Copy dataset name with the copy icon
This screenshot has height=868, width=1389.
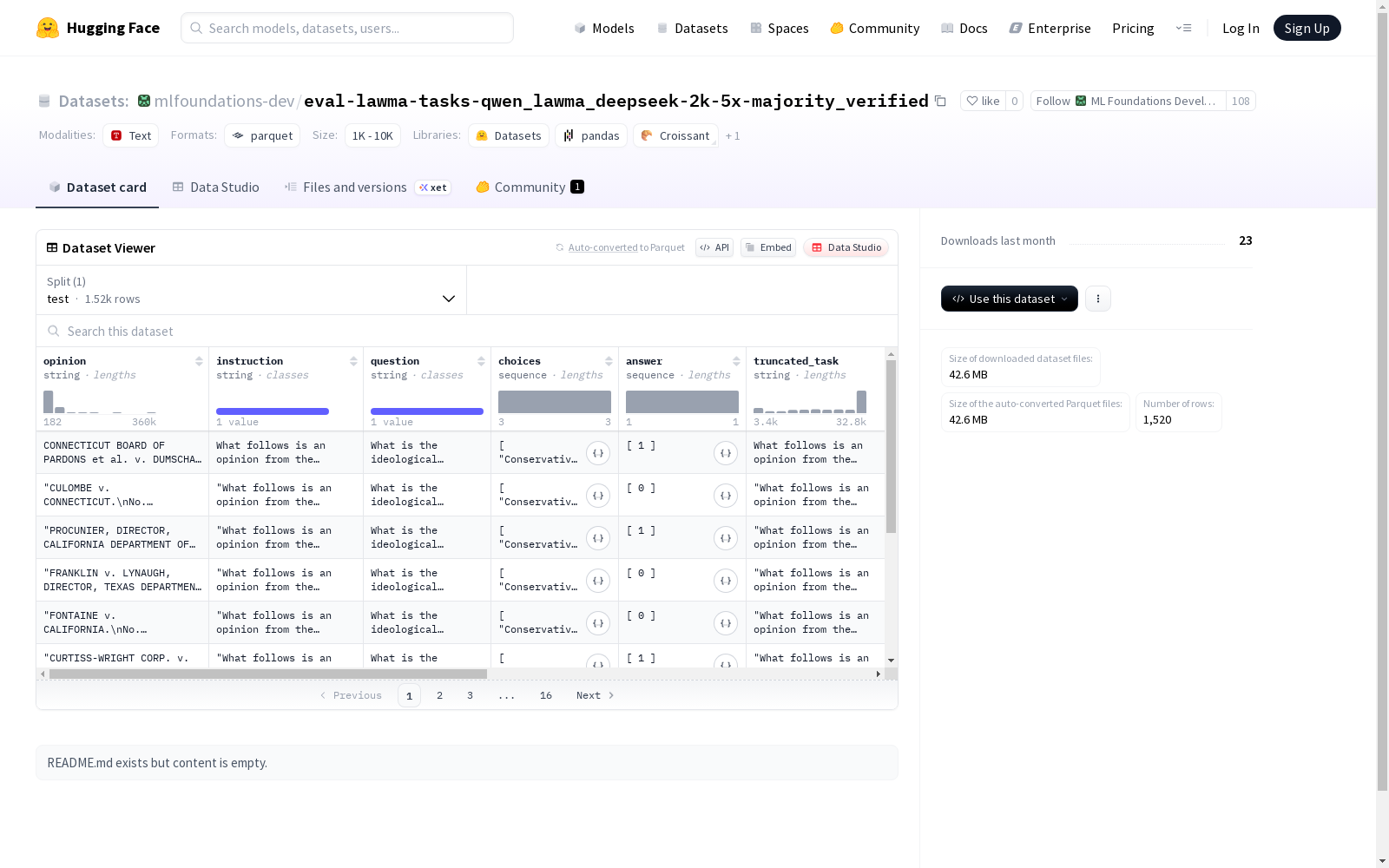[940, 101]
